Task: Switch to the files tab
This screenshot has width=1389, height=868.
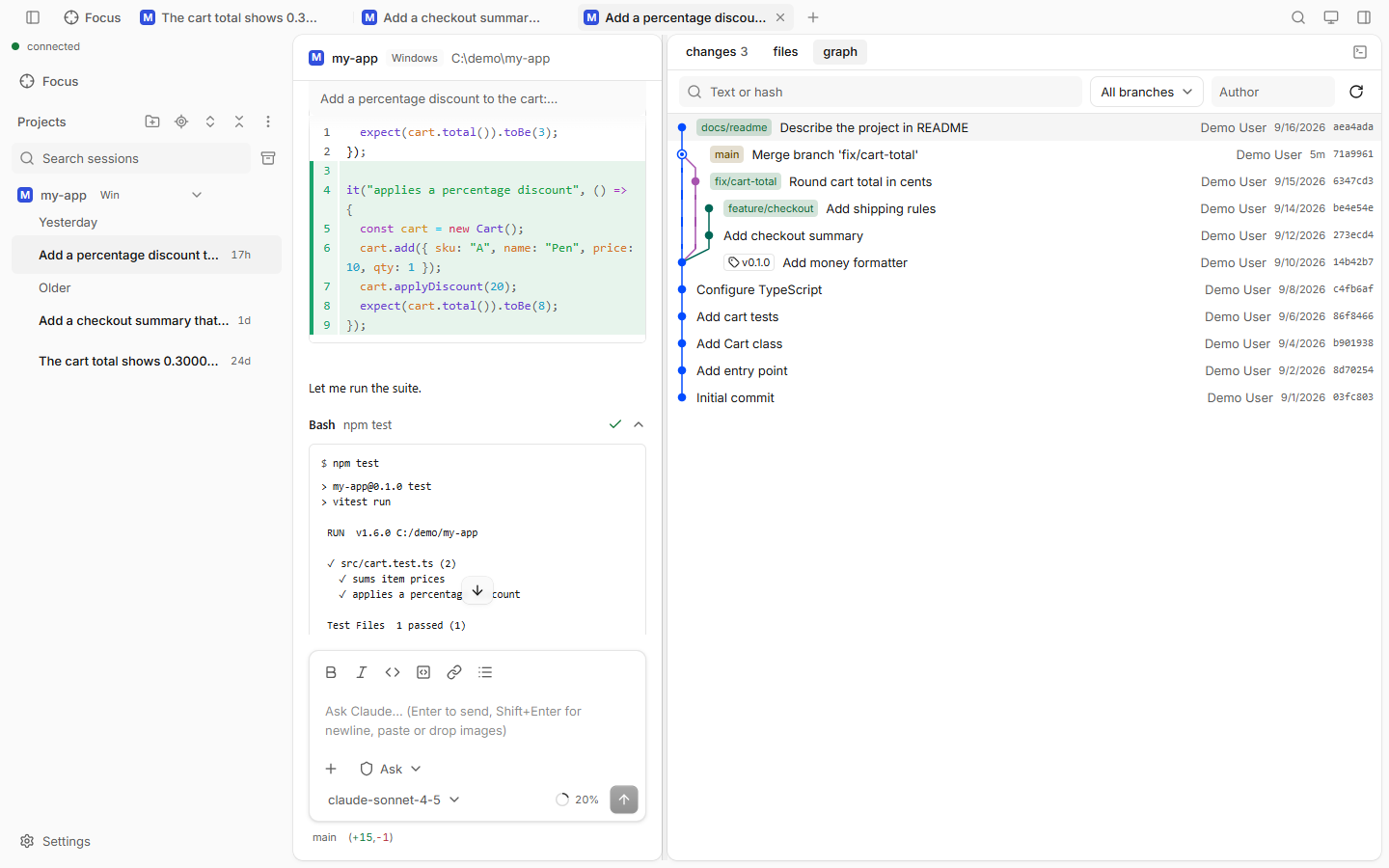Action: (786, 52)
